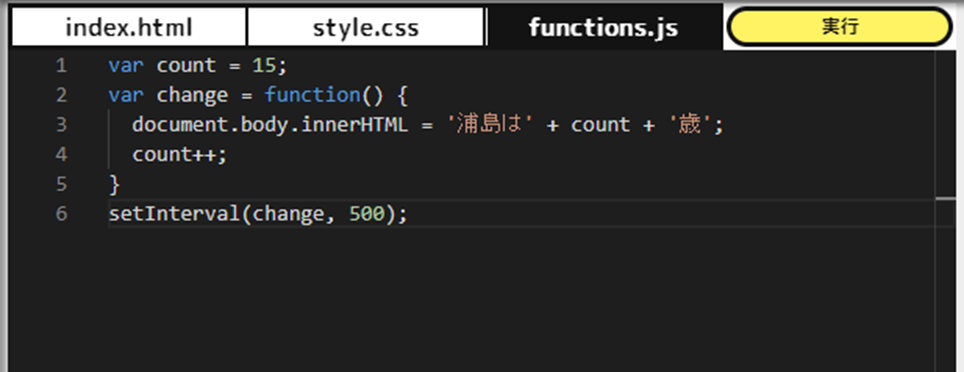Click the yellow 実行 run button
The image size is (964, 372).
coord(839,27)
